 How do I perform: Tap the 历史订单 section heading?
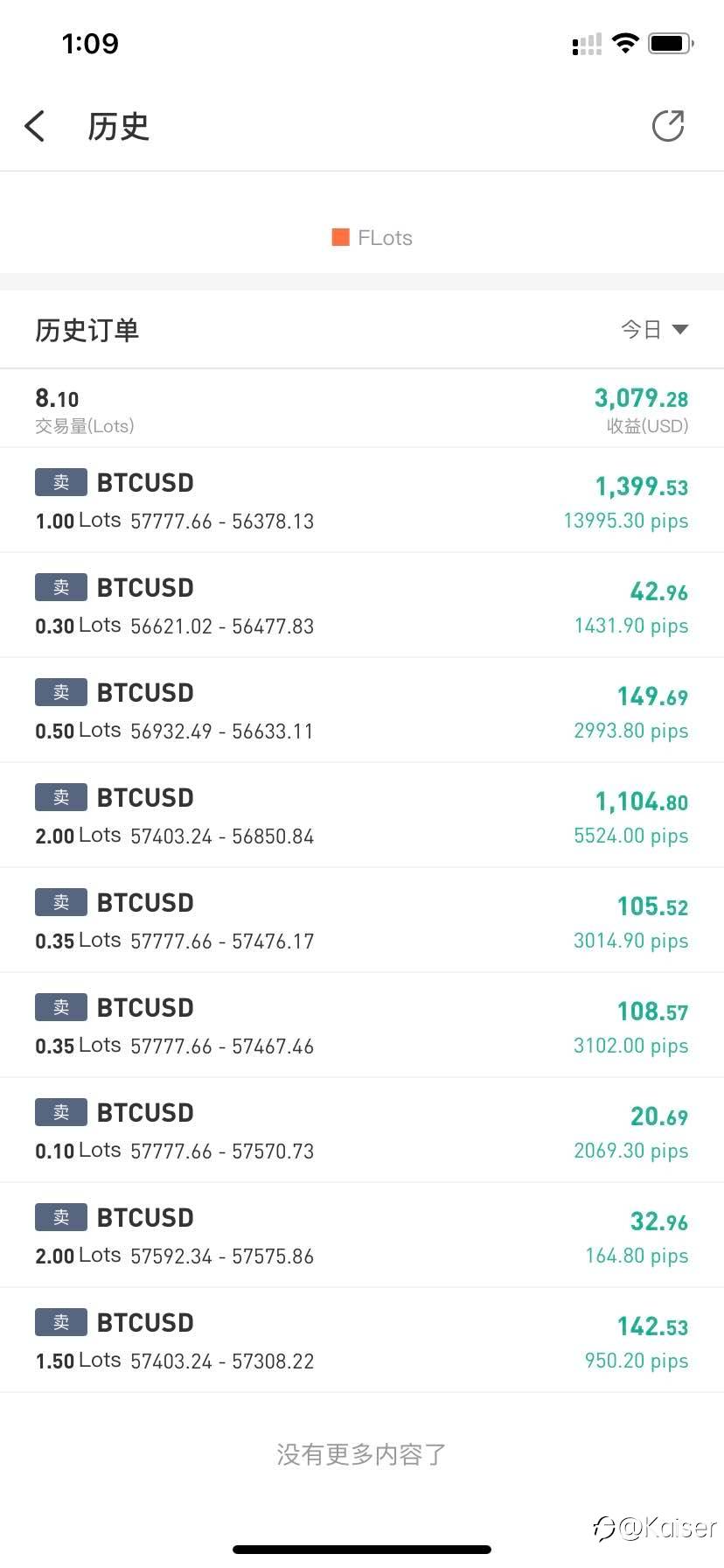(x=87, y=330)
